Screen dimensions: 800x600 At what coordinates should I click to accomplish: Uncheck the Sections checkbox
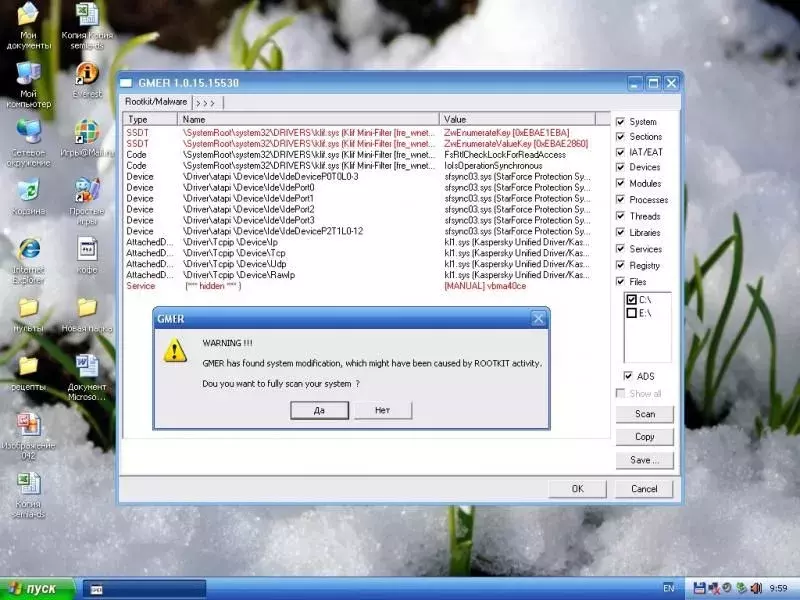pyautogui.click(x=620, y=137)
